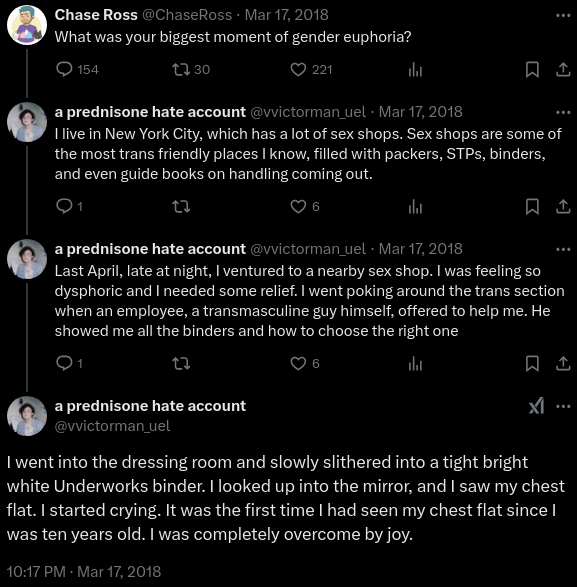The image size is (577, 587).
Task: Bookmark the 'Last April, late at night' tweet
Action: pos(532,363)
